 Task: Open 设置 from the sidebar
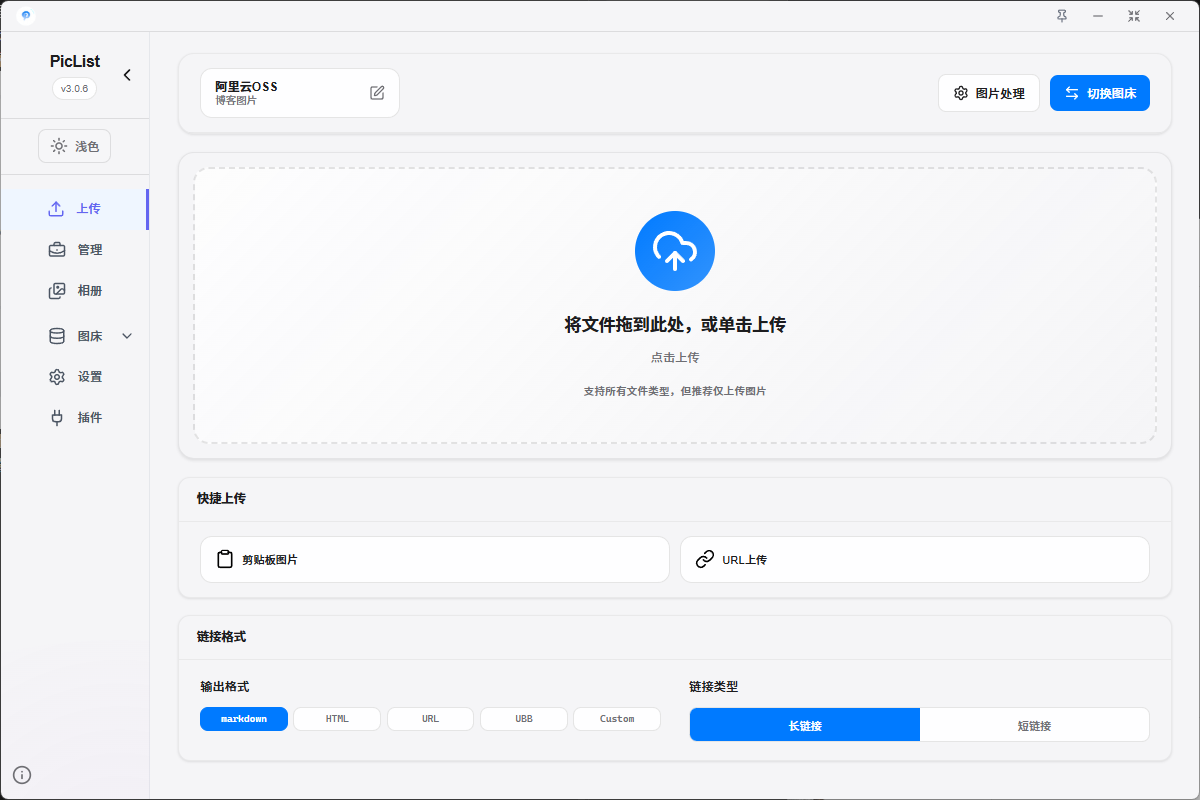click(89, 377)
